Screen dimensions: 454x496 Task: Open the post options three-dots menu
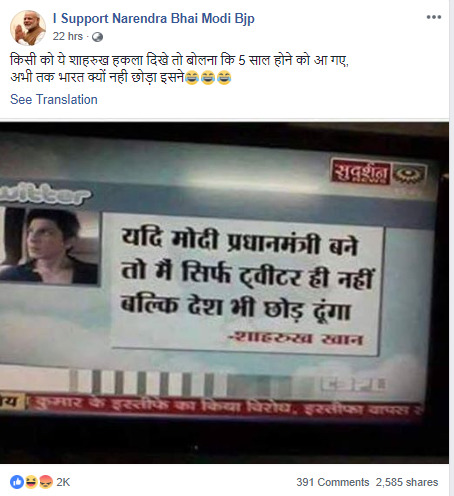pos(434,17)
